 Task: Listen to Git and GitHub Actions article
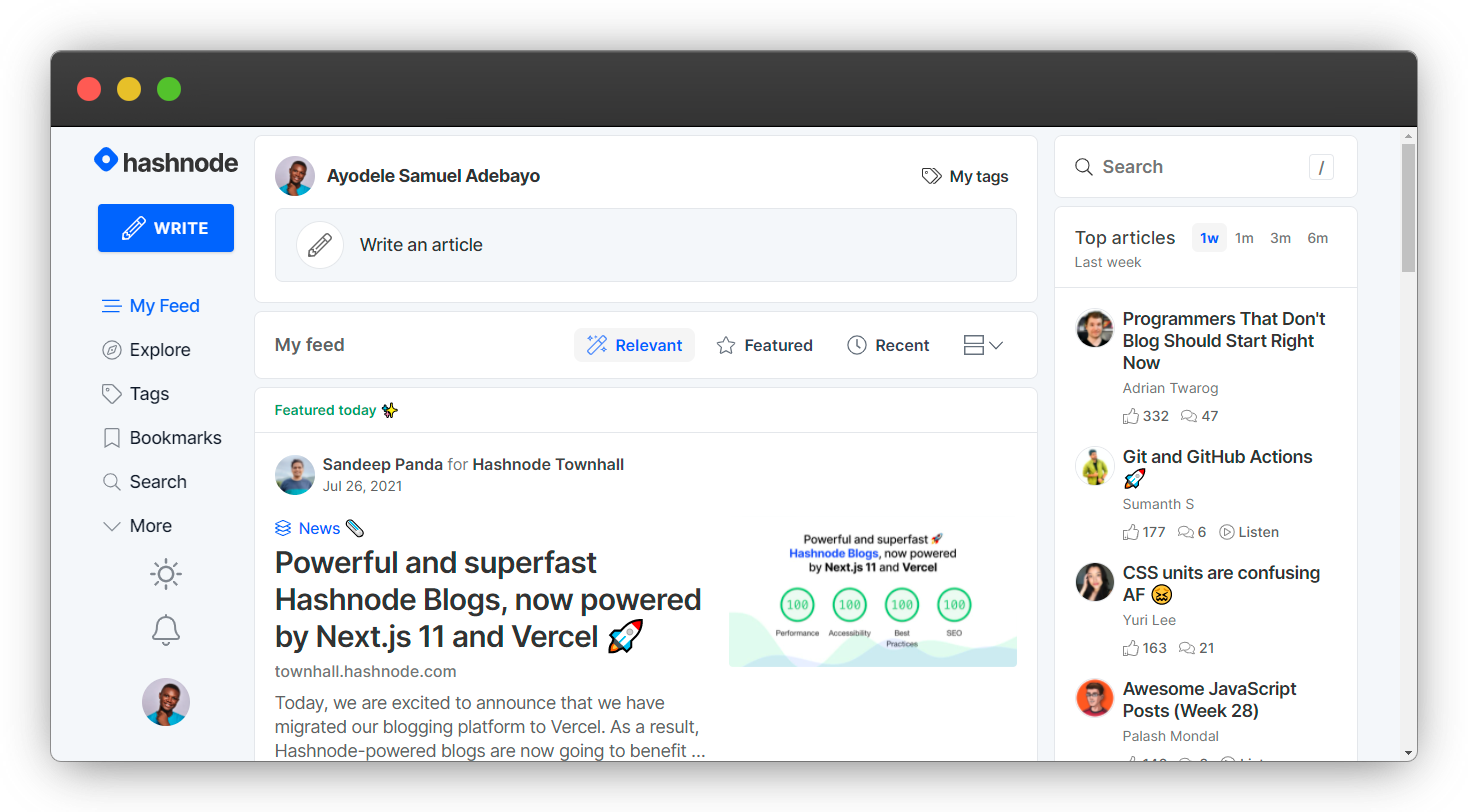click(1249, 532)
